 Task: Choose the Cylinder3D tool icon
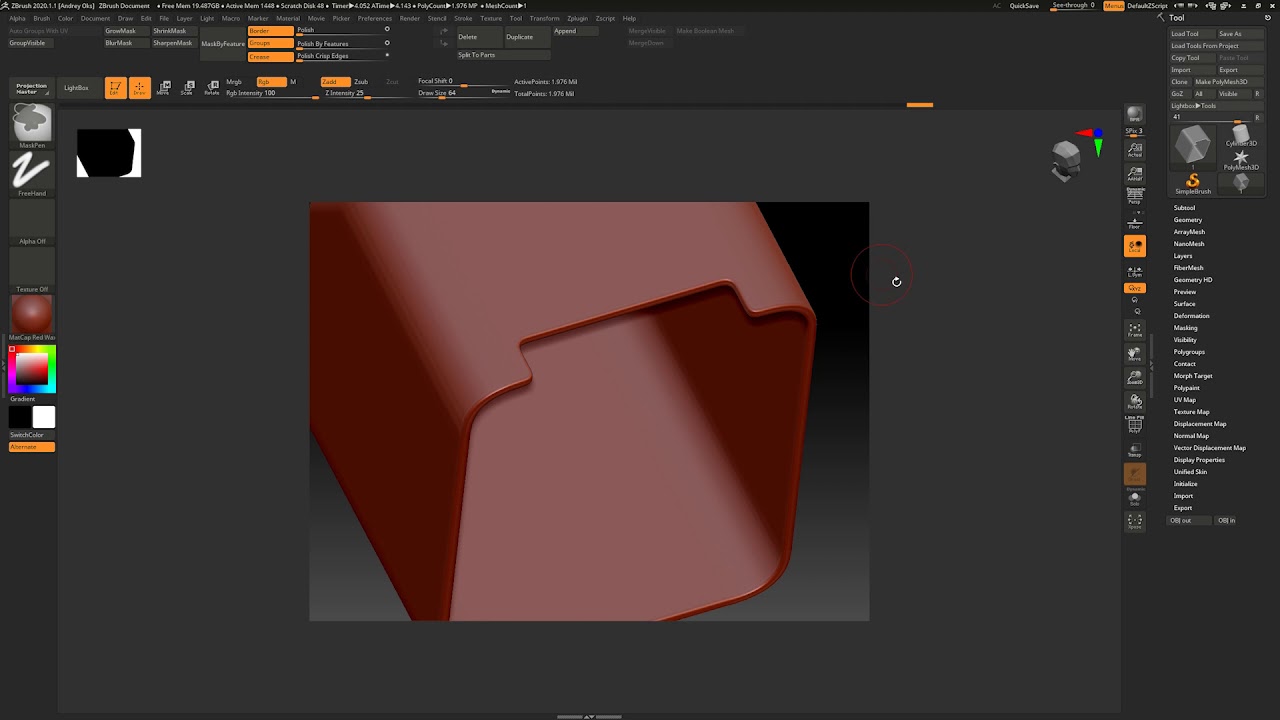[1241, 136]
